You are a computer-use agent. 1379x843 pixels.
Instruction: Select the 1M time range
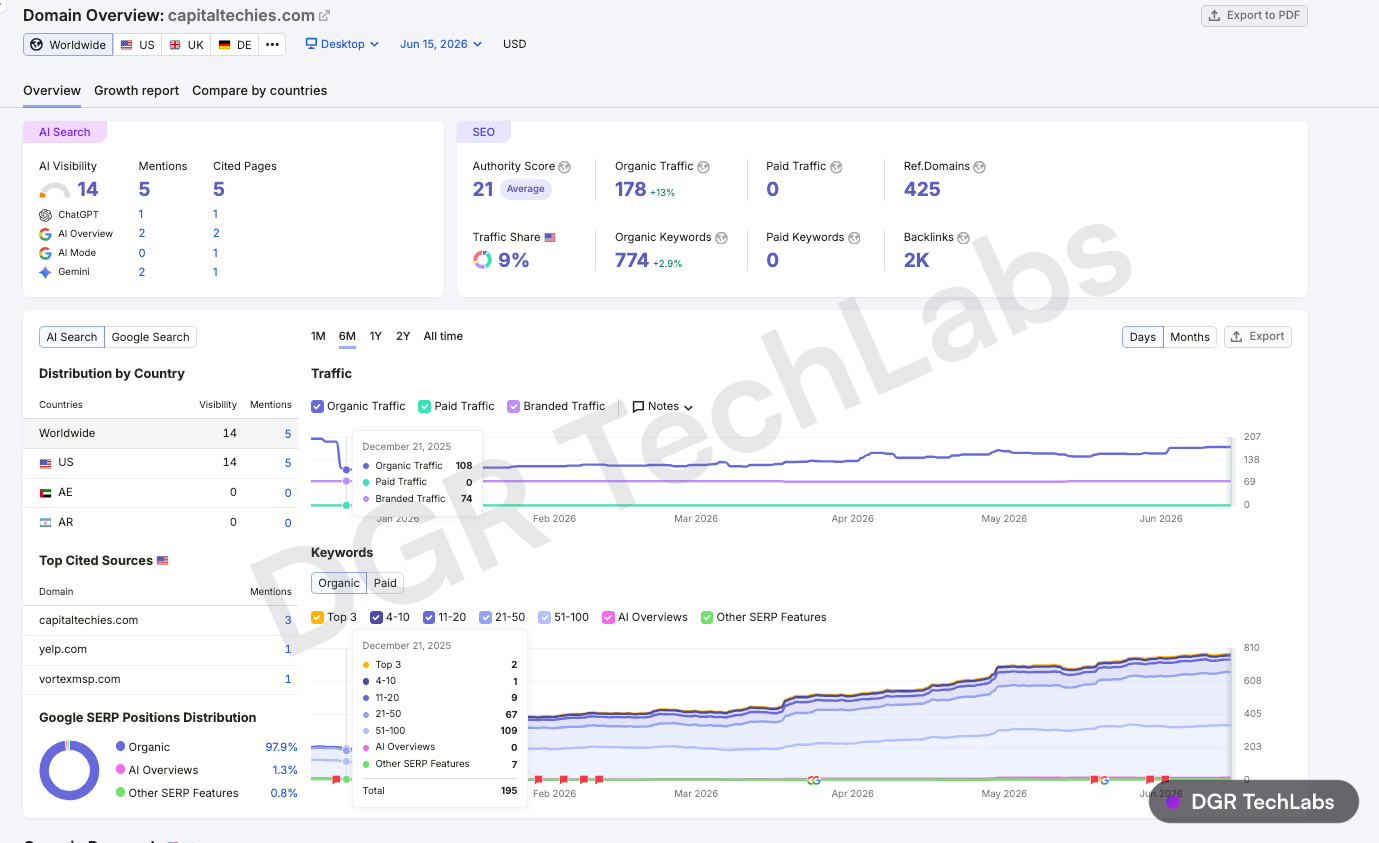coord(318,337)
